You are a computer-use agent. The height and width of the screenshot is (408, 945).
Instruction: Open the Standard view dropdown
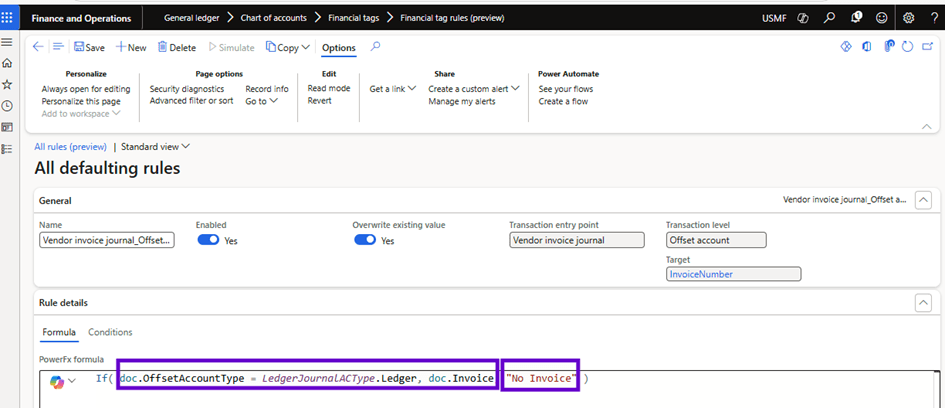tap(155, 146)
